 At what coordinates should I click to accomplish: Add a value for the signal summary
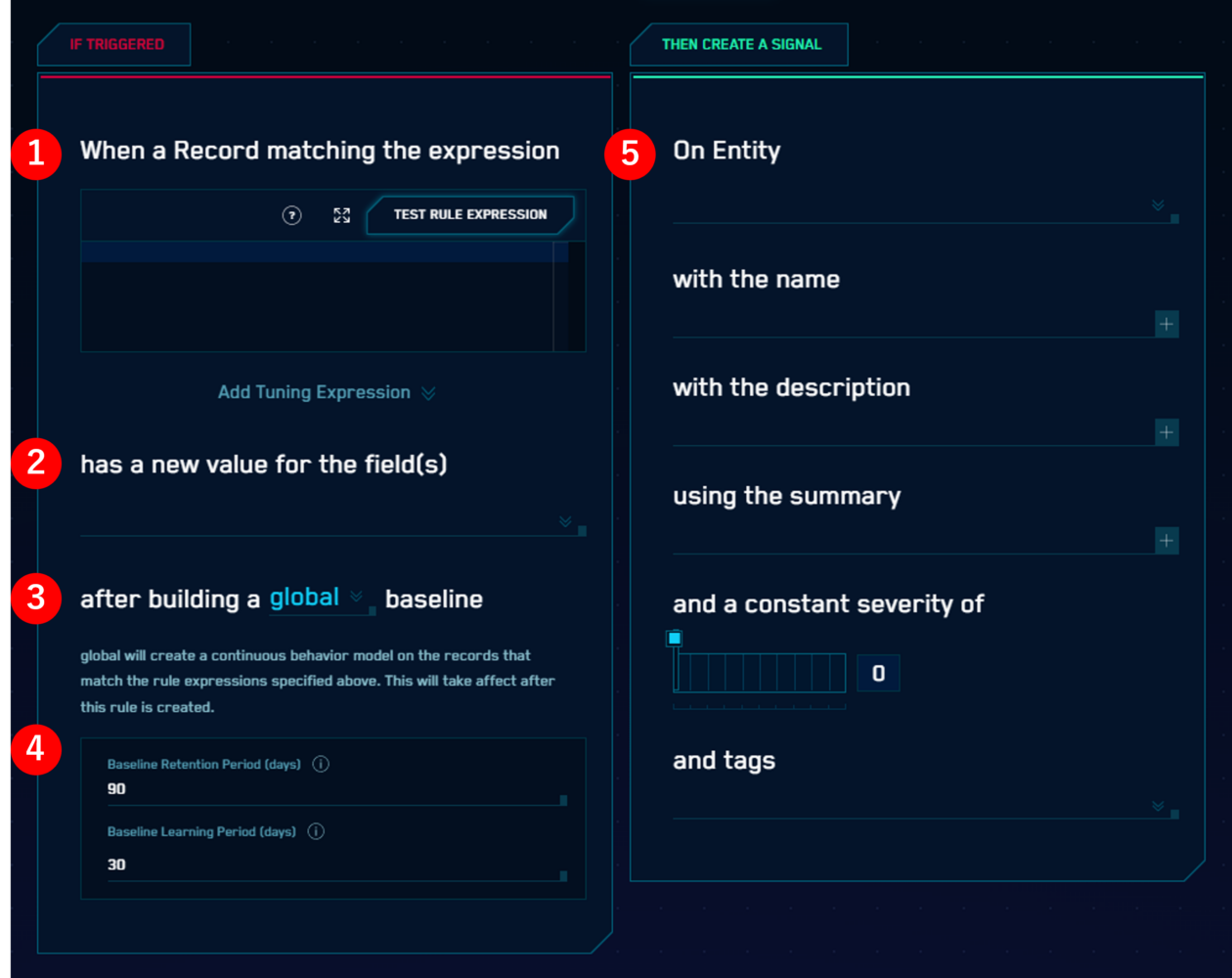pos(1166,540)
